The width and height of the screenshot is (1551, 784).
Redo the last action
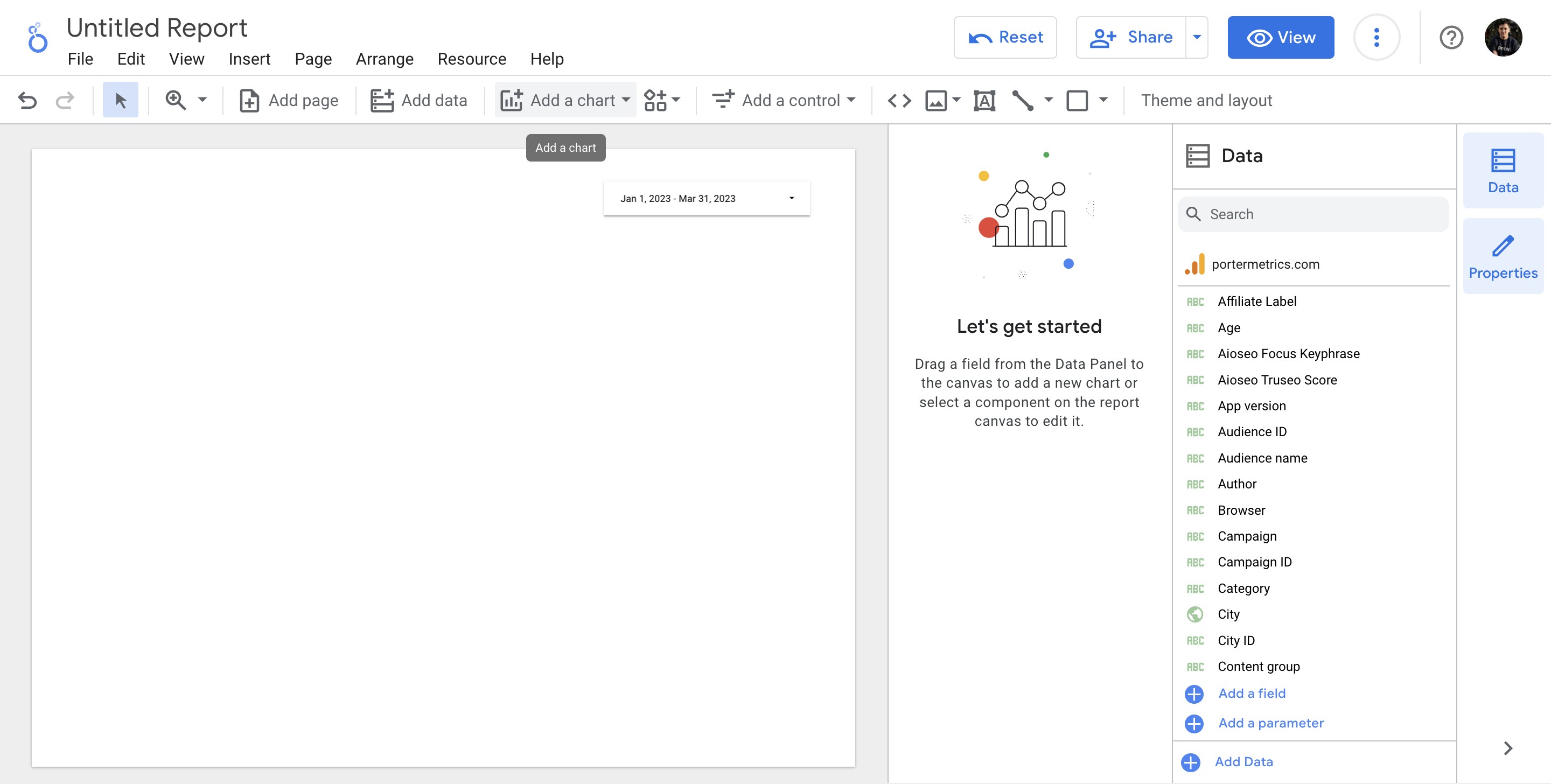tap(65, 100)
